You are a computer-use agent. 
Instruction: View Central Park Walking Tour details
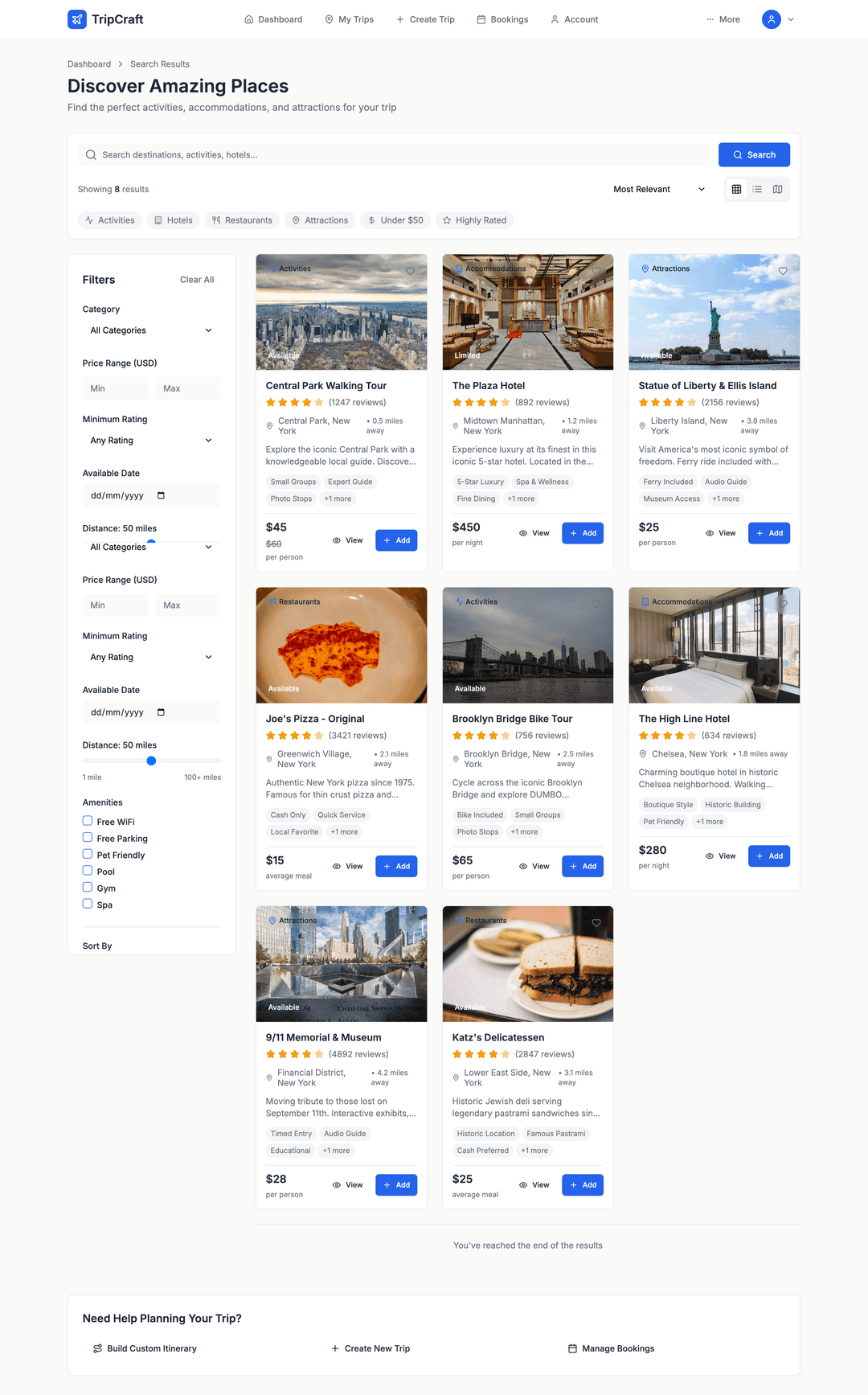pyautogui.click(x=348, y=540)
